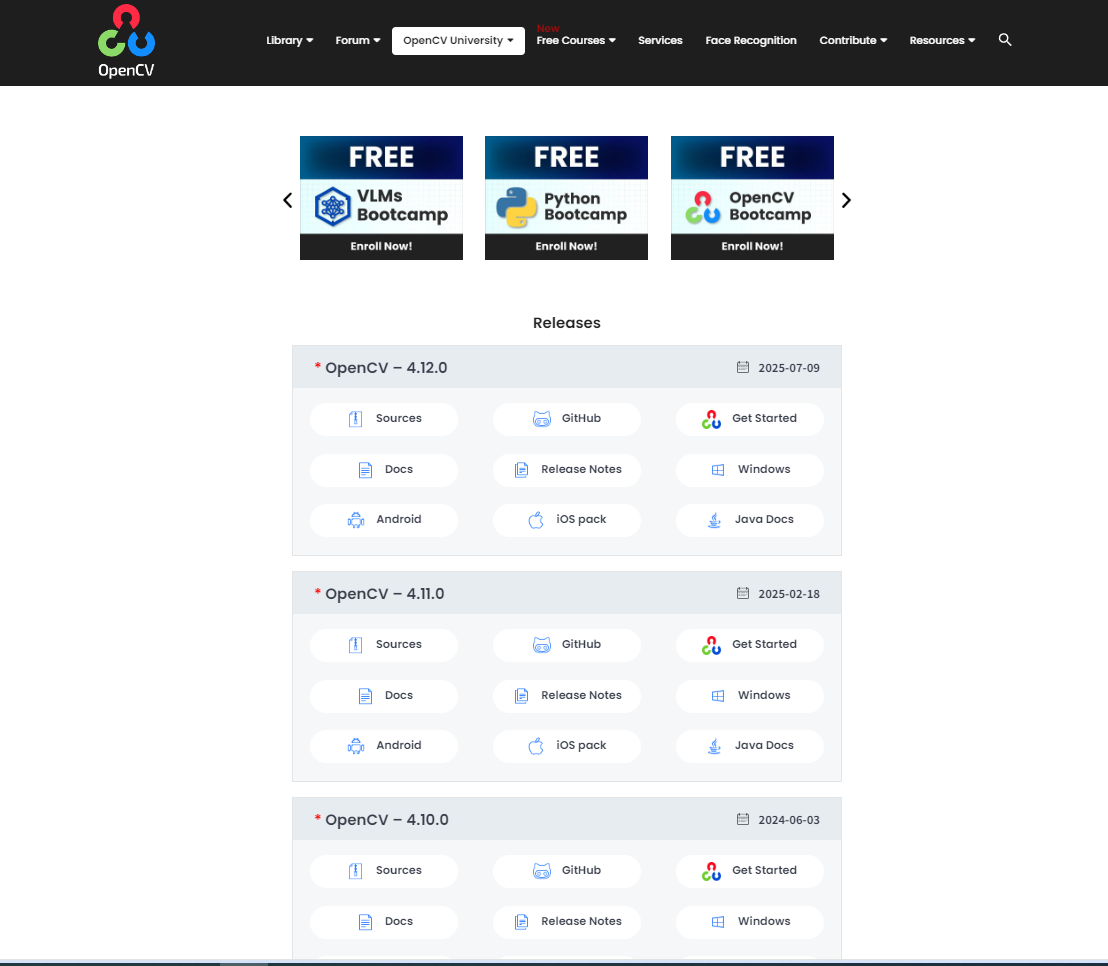View Release Notes for OpenCV 4.12.0
This screenshot has width=1108, height=966.
pos(567,470)
